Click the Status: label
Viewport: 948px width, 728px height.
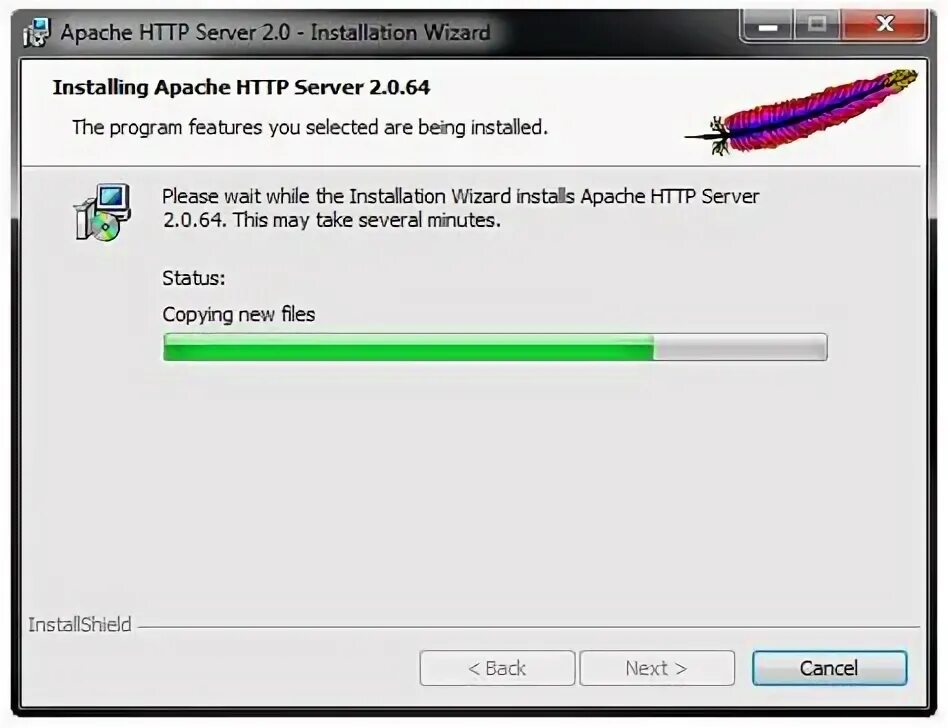click(193, 278)
